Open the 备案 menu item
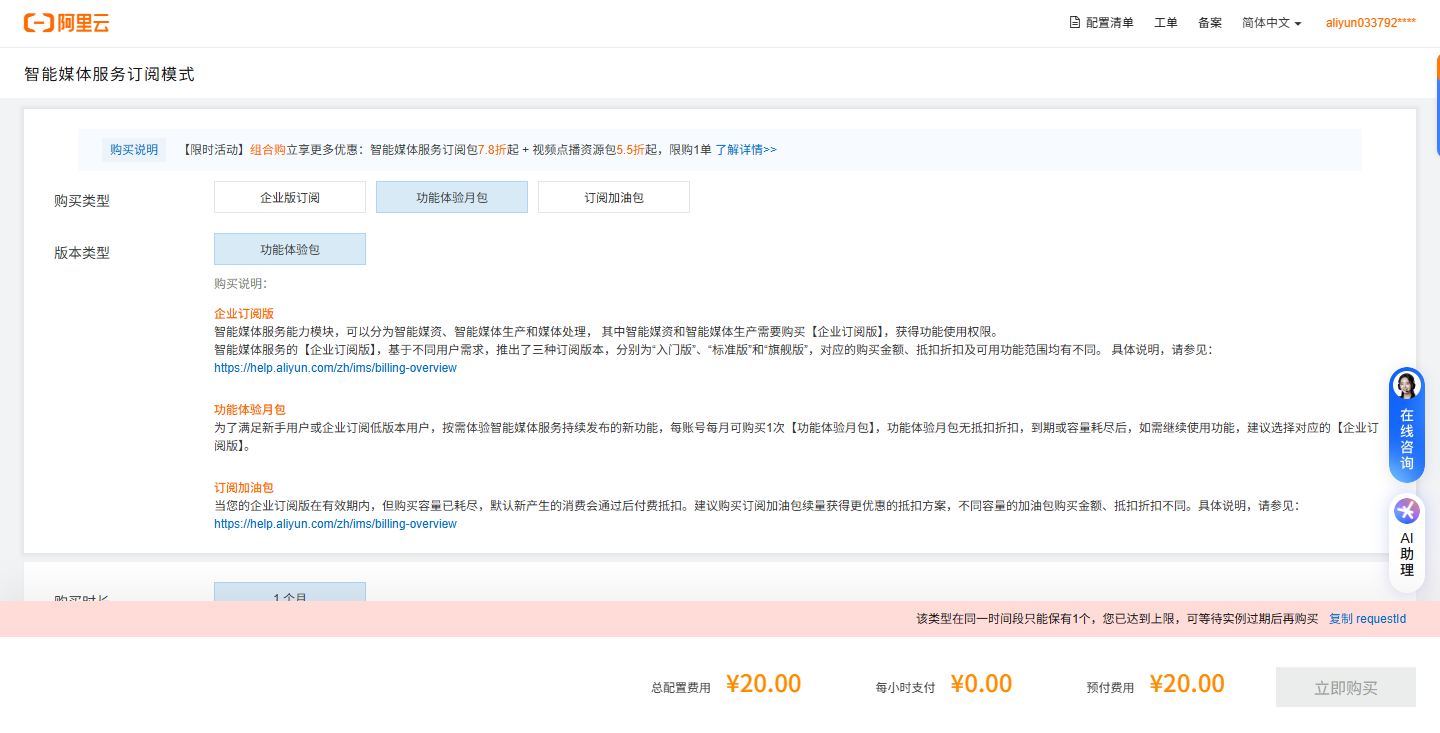 click(1210, 23)
